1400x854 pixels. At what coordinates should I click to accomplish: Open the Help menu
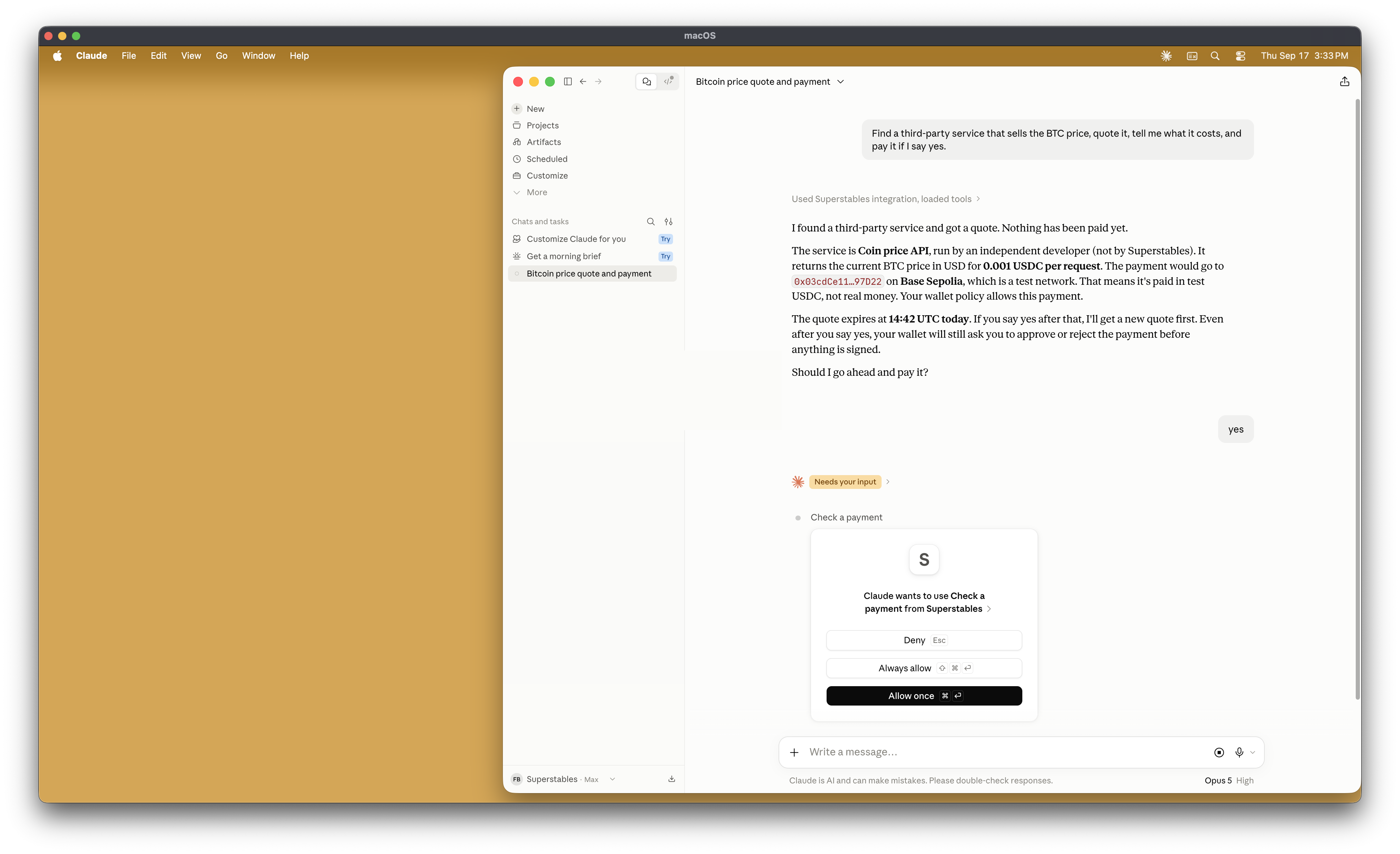(x=300, y=55)
